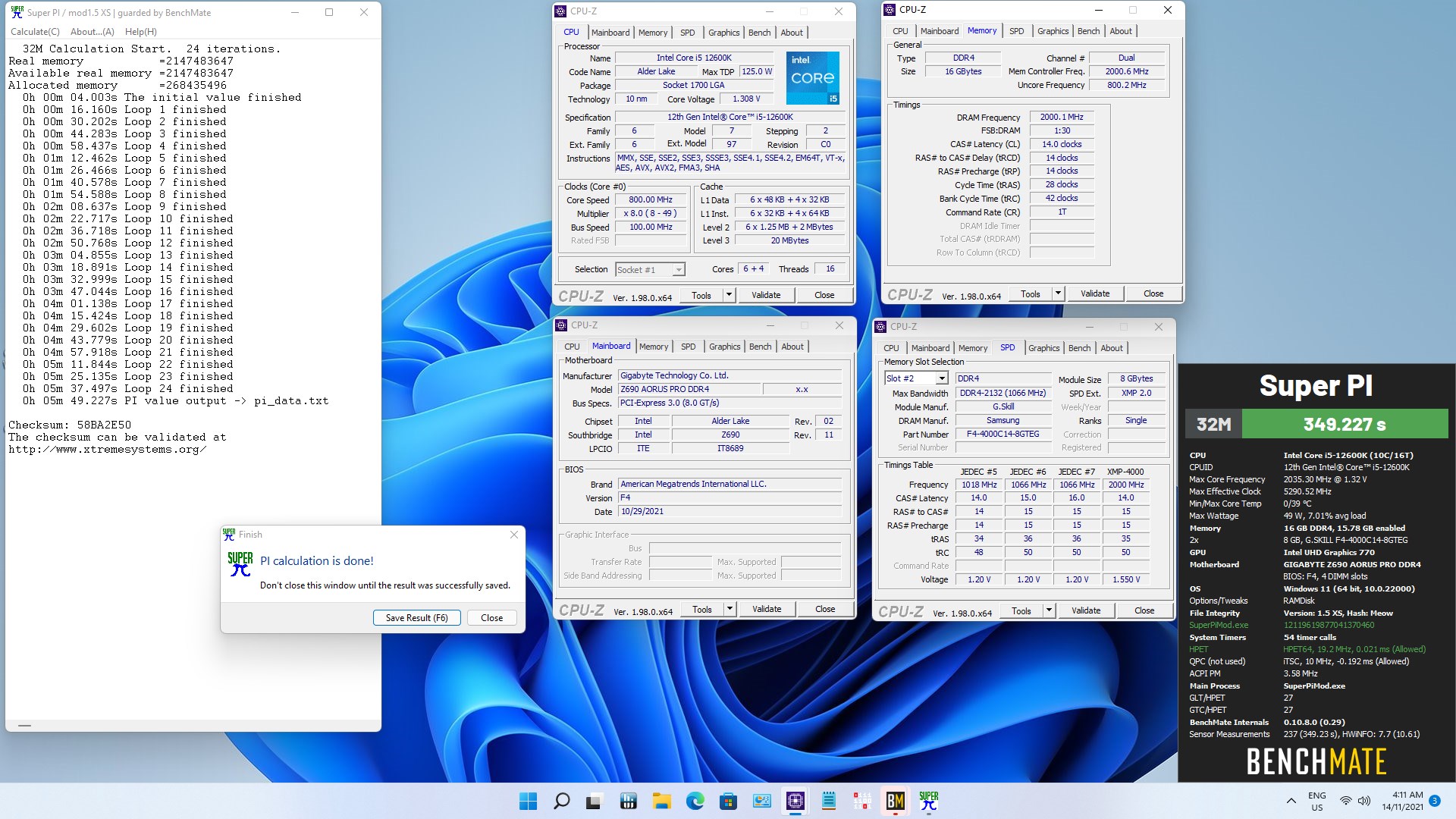1456x819 pixels.
Task: Switch to Graphics tab in CPU window
Action: [x=723, y=33]
